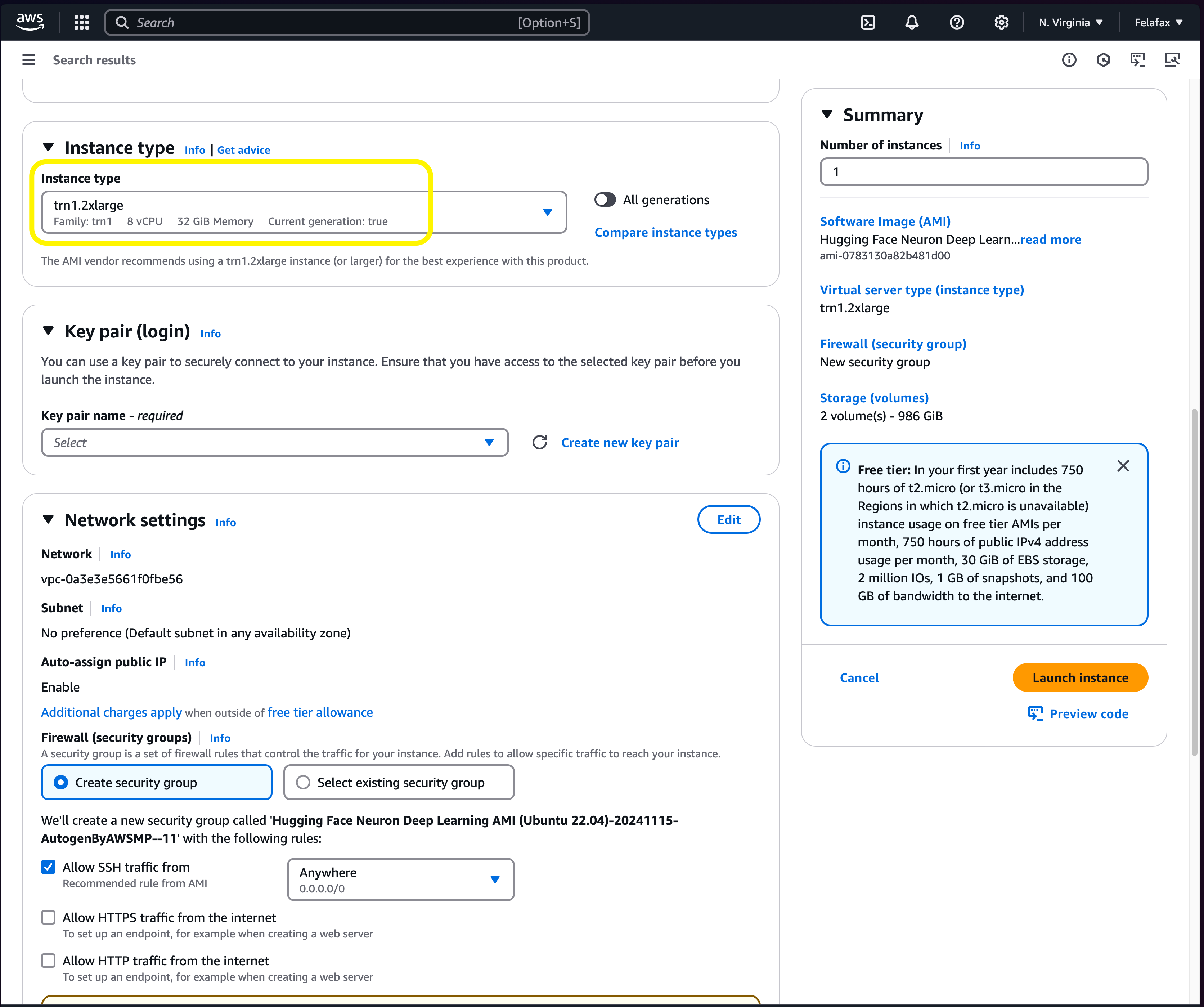Open the help question mark icon
The image size is (1204, 1007).
pyautogui.click(x=956, y=22)
